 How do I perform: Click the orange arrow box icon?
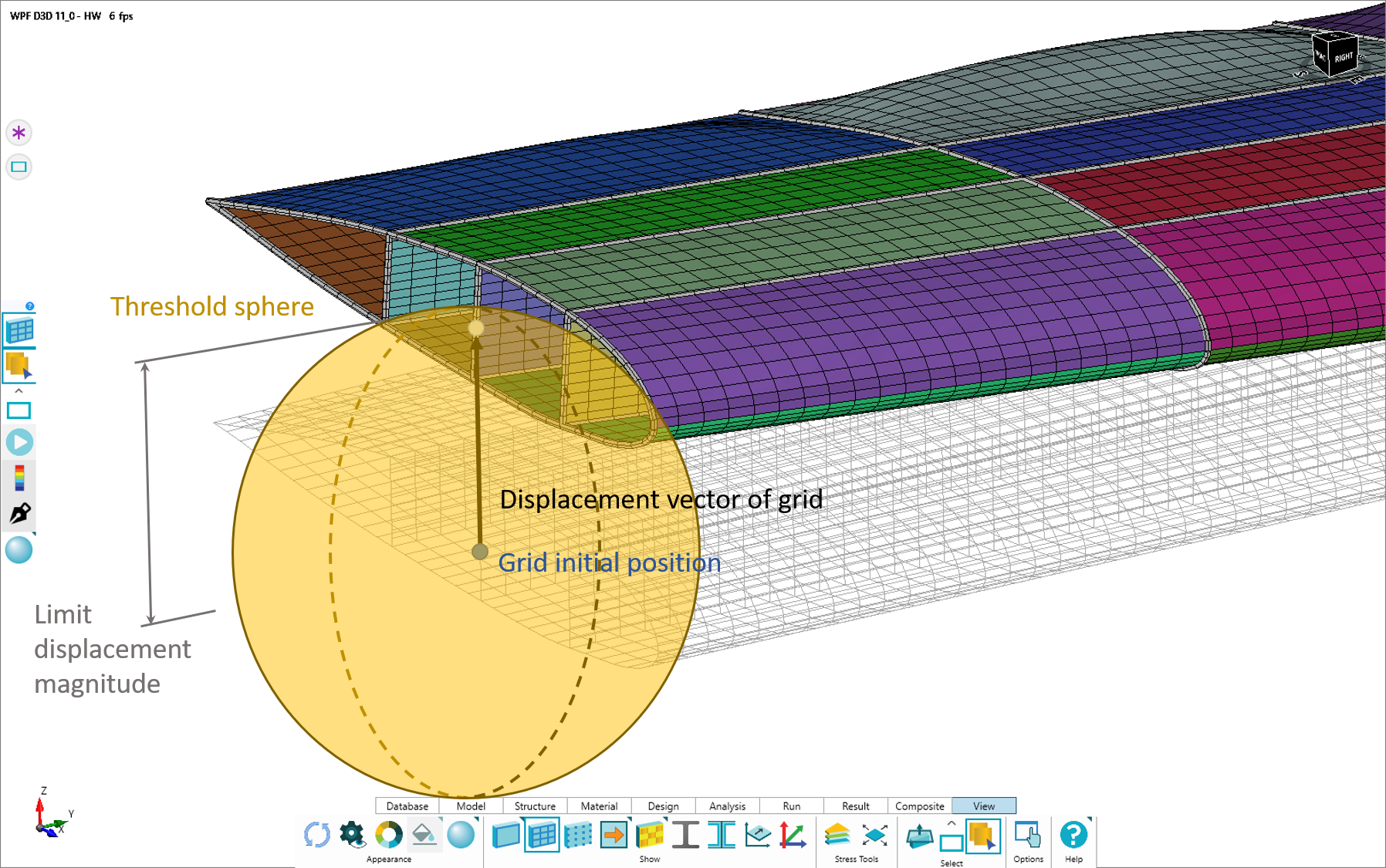614,835
